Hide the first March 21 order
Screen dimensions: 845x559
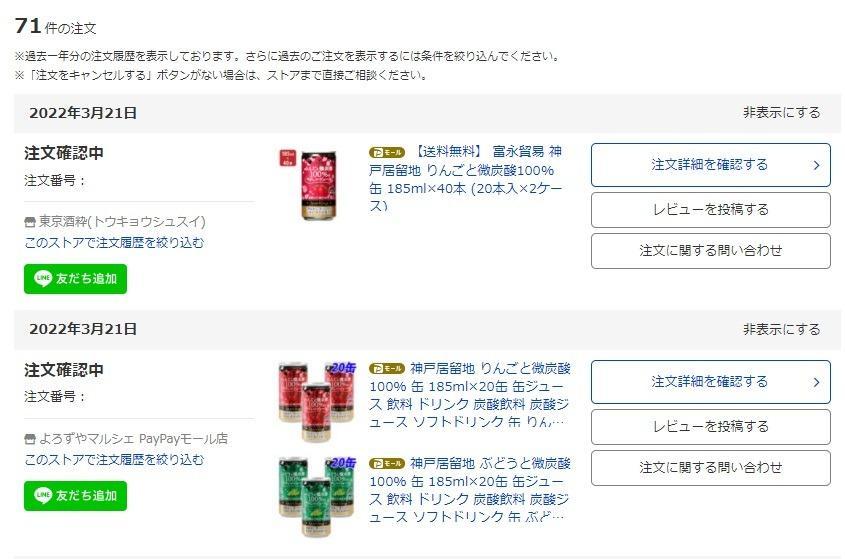(781, 113)
